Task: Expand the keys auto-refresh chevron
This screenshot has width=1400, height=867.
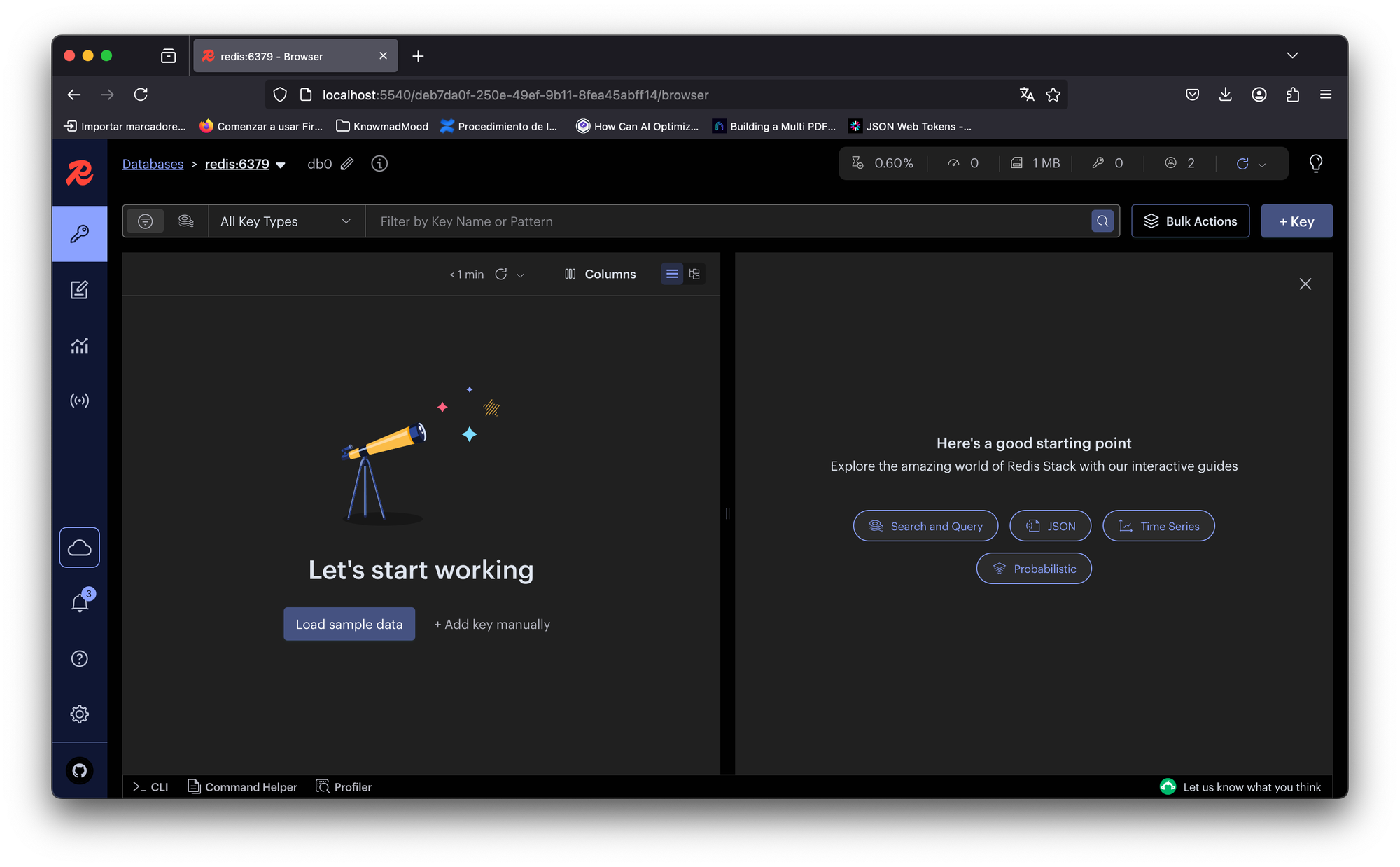Action: [520, 275]
